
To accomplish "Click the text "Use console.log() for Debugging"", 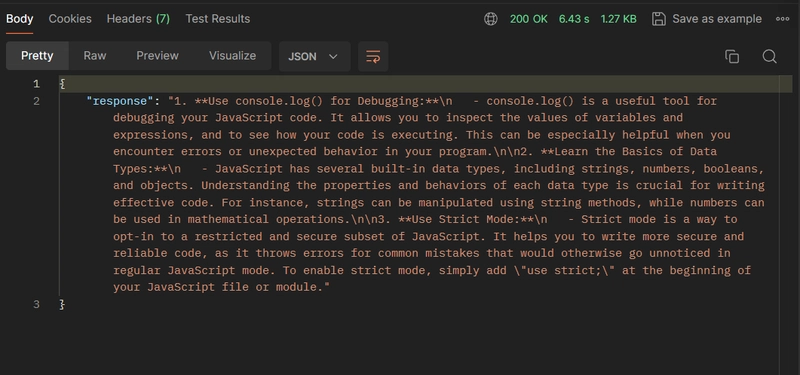I will pyautogui.click(x=313, y=101).
